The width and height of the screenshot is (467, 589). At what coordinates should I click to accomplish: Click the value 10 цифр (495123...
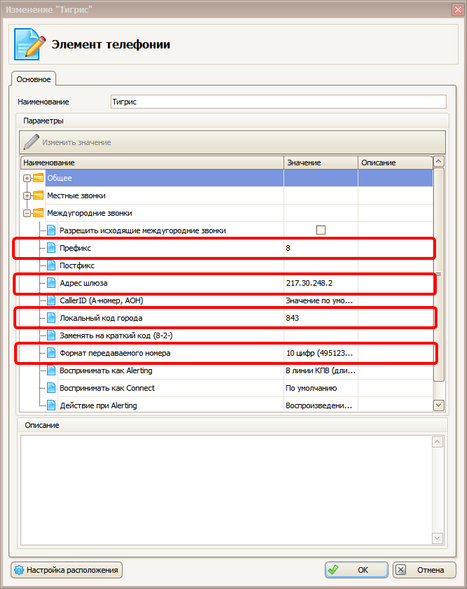click(319, 353)
